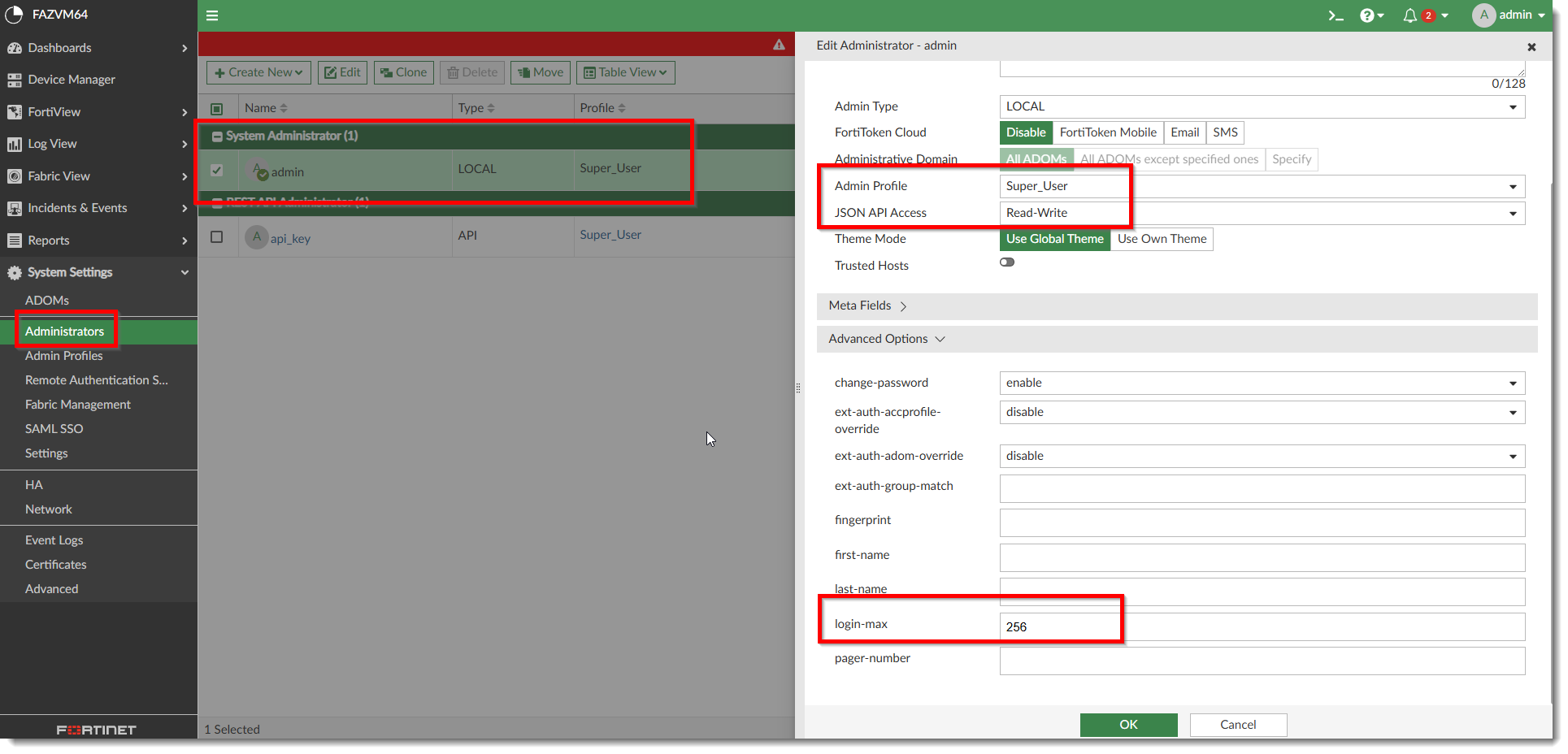Screen dimensions: 1568x754
Task: Select Use Own Theme mode
Action: [x=1161, y=239]
